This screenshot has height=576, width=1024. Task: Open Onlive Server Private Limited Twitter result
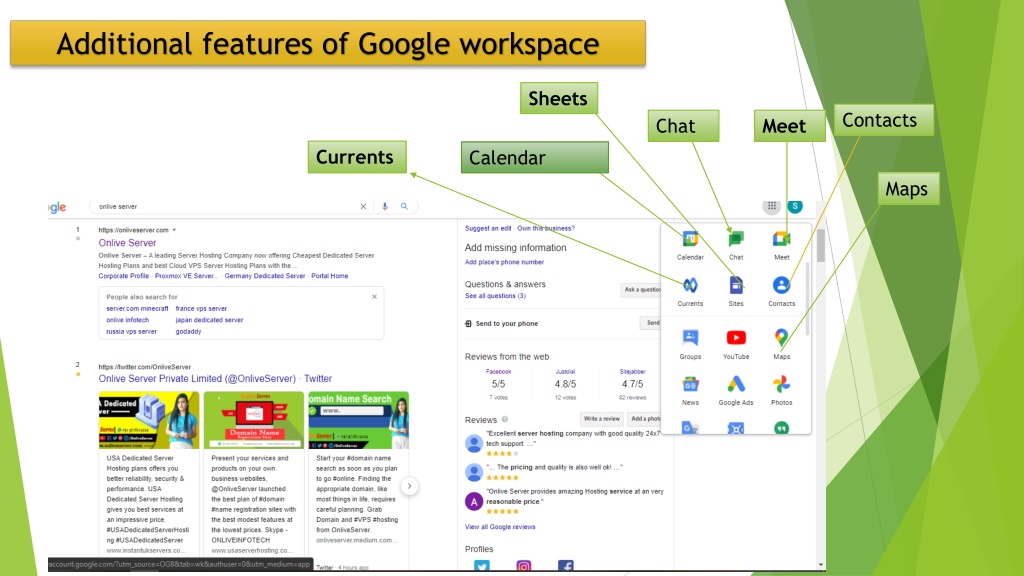pos(215,379)
